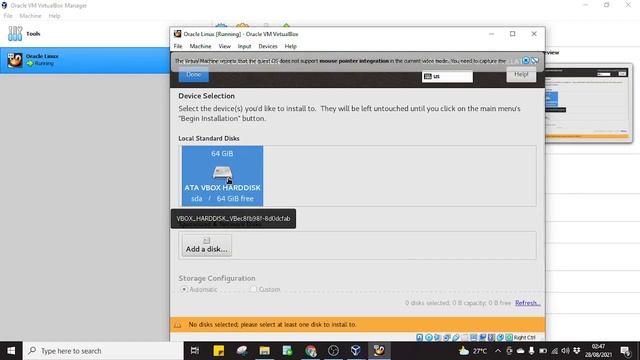Click the weather 27°C widget on taskbar
This screenshot has width=640, height=360.
click(472, 351)
